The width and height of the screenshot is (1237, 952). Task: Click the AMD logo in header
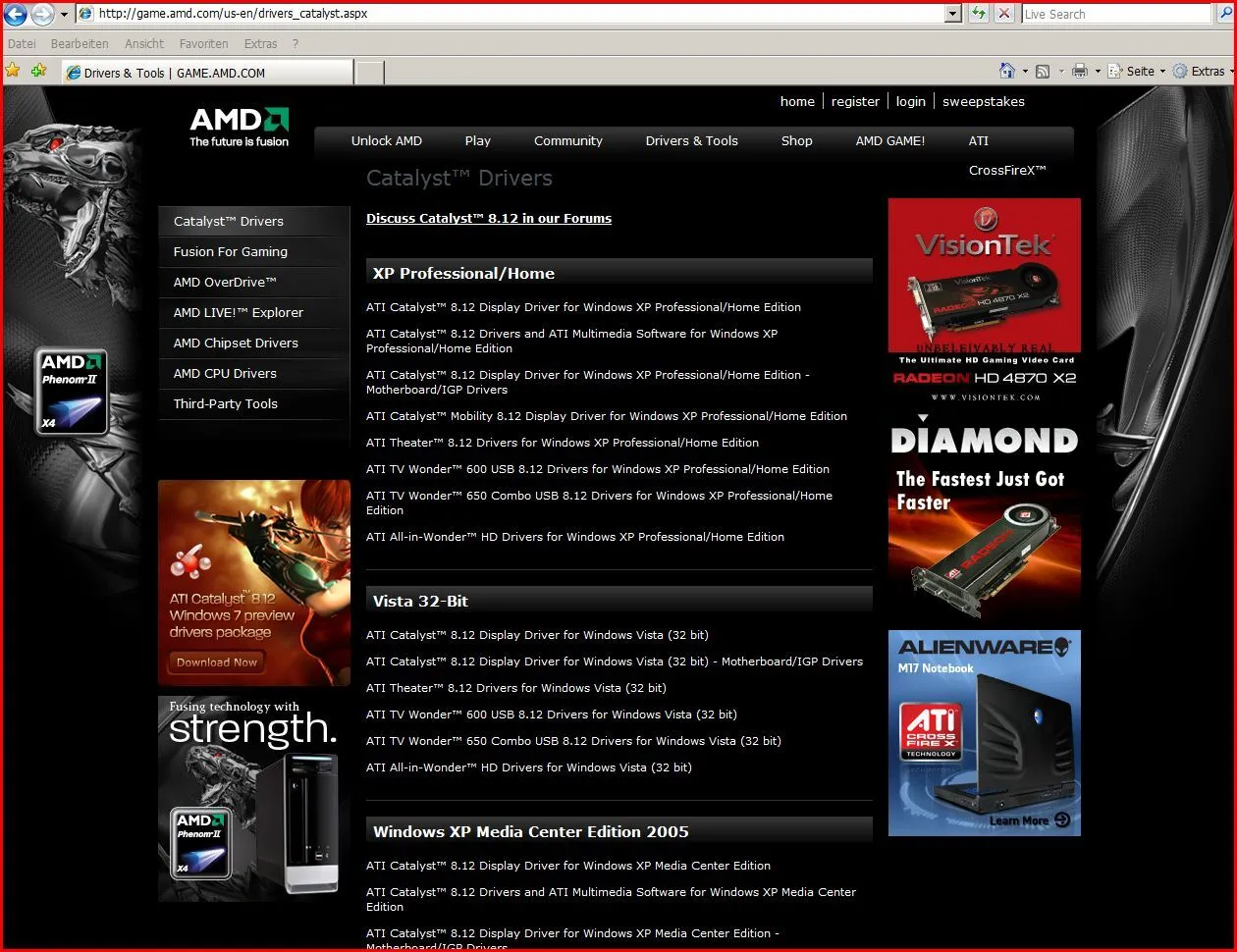pos(239,127)
